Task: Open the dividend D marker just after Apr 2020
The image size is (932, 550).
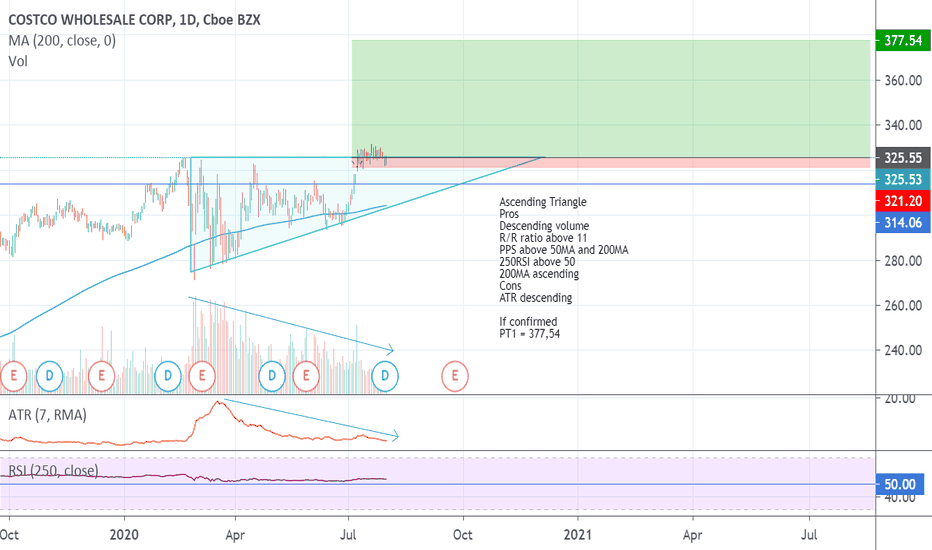Action: (272, 376)
